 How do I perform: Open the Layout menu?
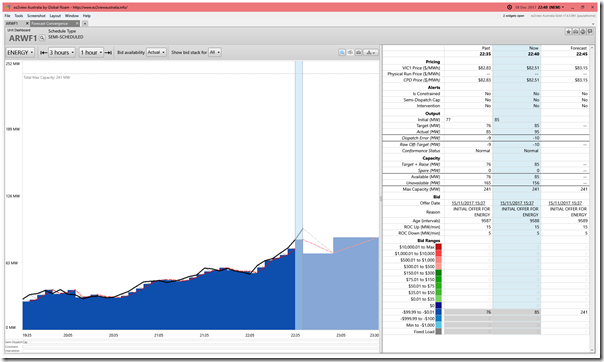click(x=55, y=16)
